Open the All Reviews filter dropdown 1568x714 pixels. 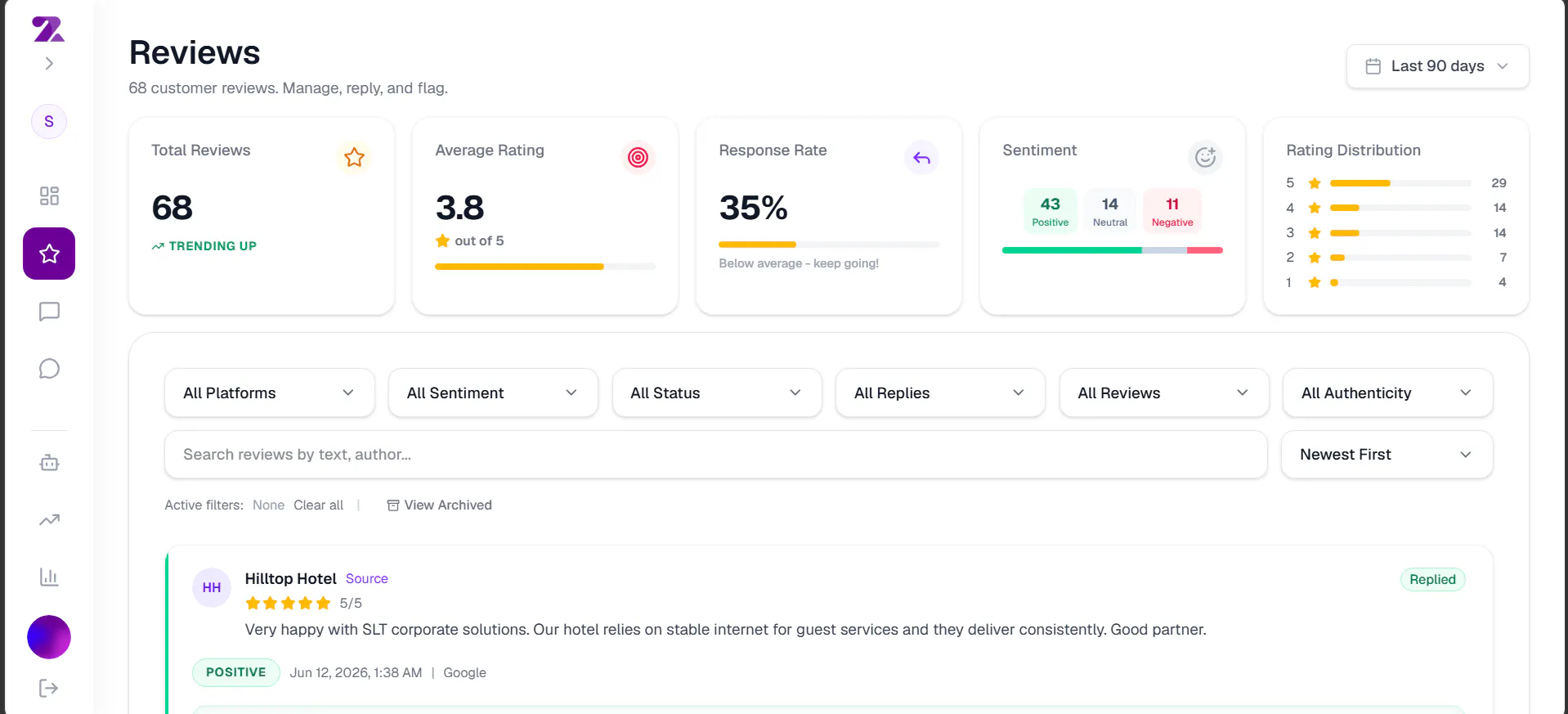point(1164,393)
